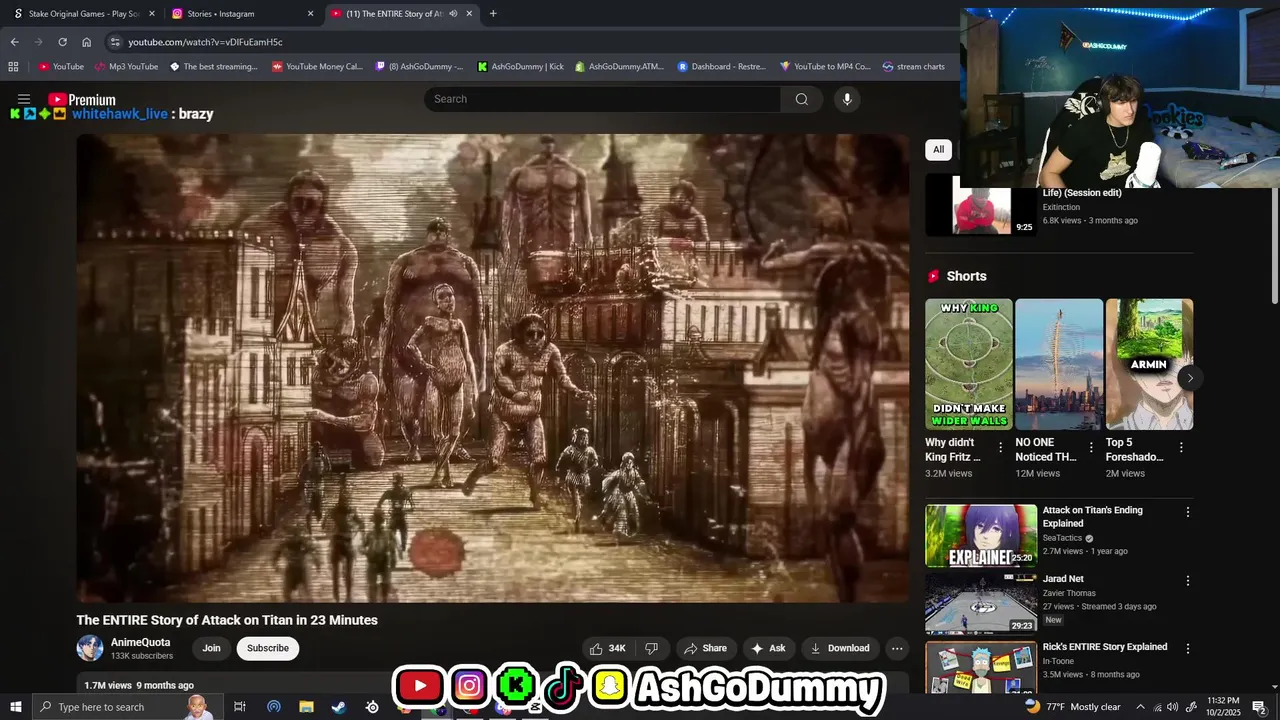Open File Explorer from the taskbar
Image resolution: width=1280 pixels, height=720 pixels.
[x=306, y=707]
